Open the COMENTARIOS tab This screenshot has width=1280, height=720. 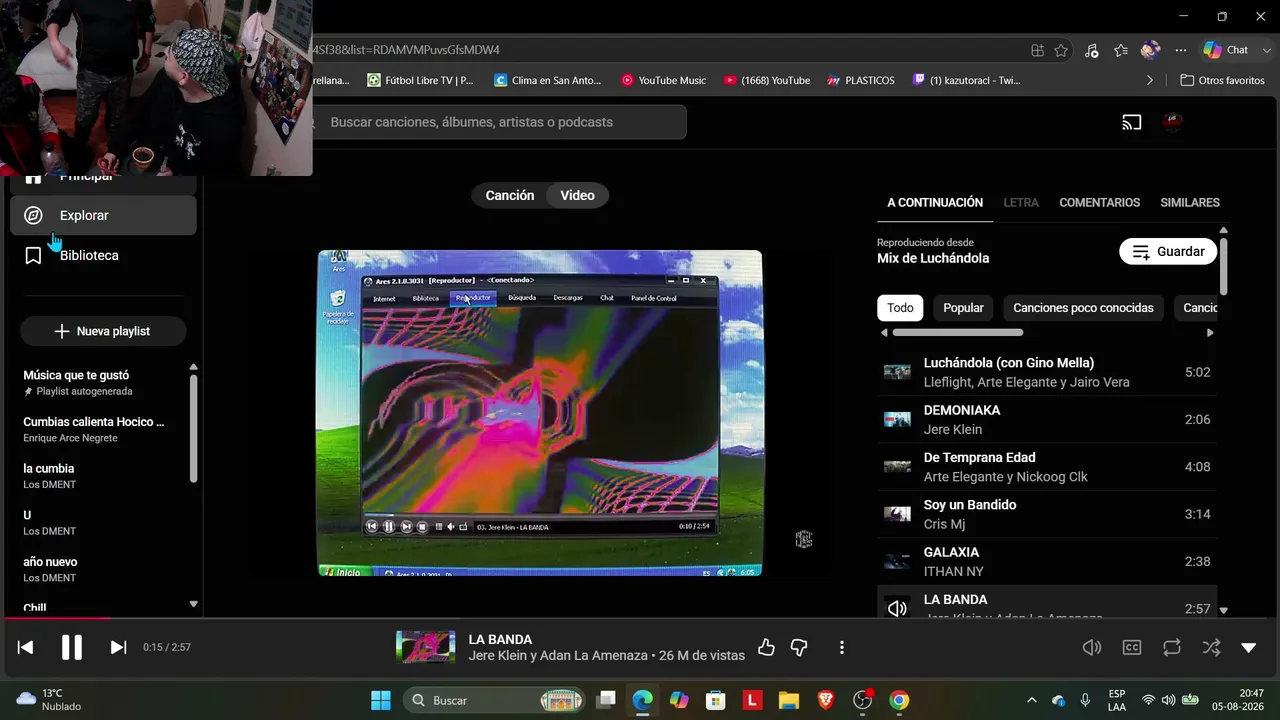tap(1100, 202)
